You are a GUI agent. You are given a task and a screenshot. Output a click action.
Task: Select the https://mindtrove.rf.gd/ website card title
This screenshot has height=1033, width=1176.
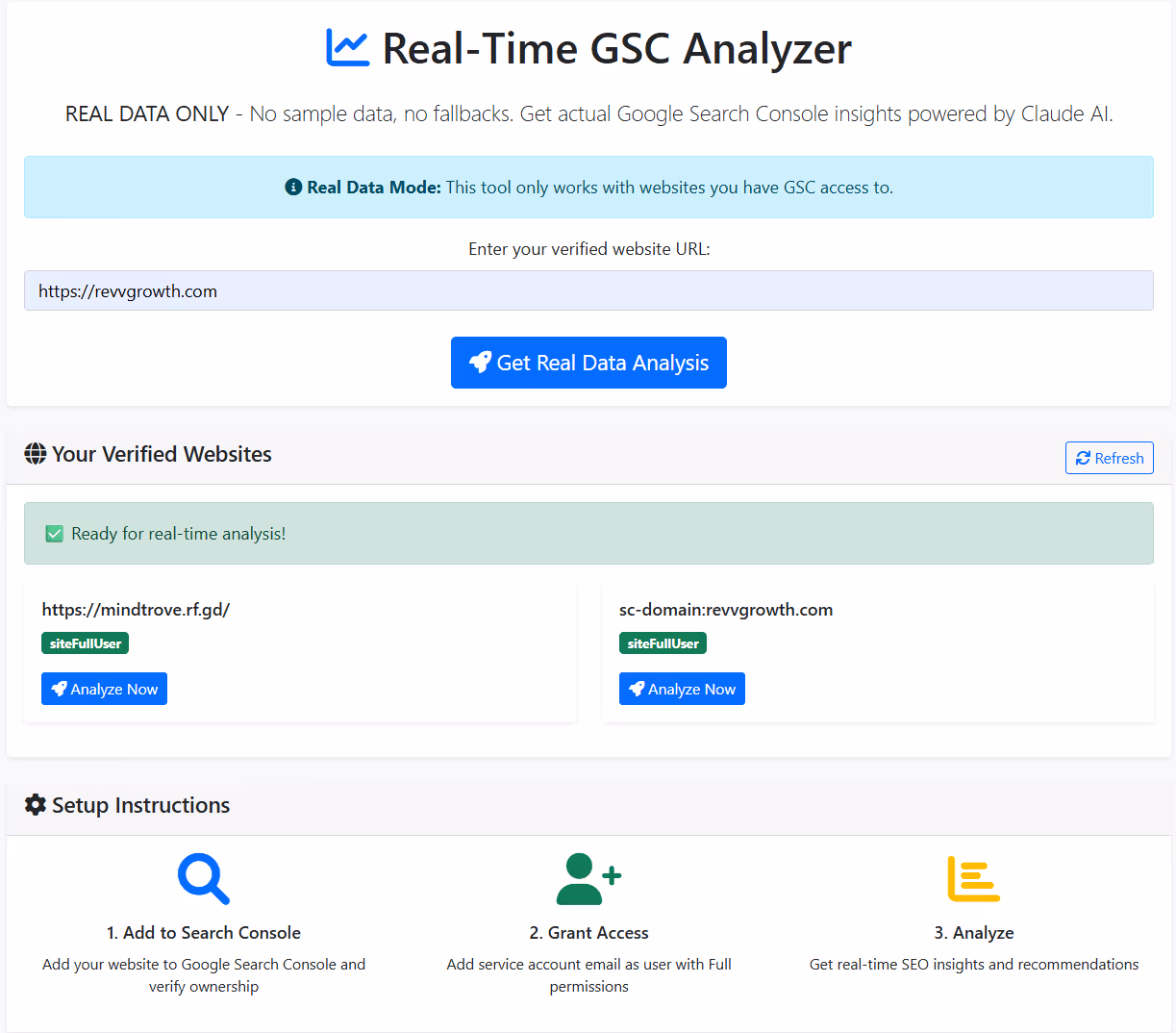136,609
